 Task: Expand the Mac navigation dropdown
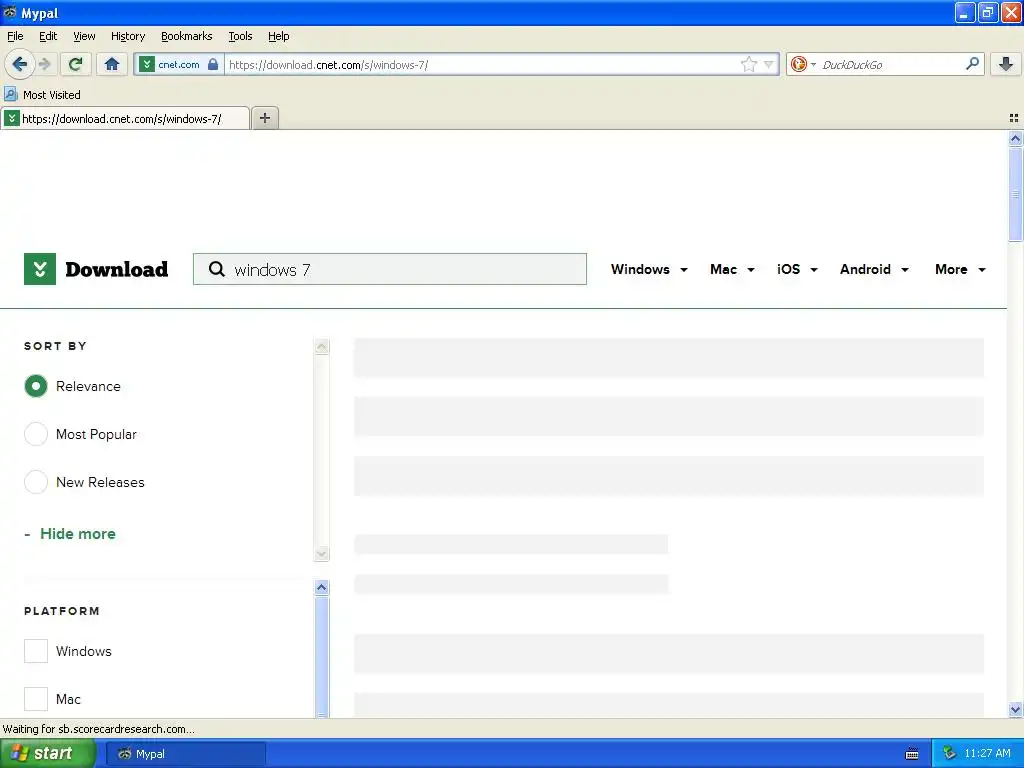click(732, 269)
